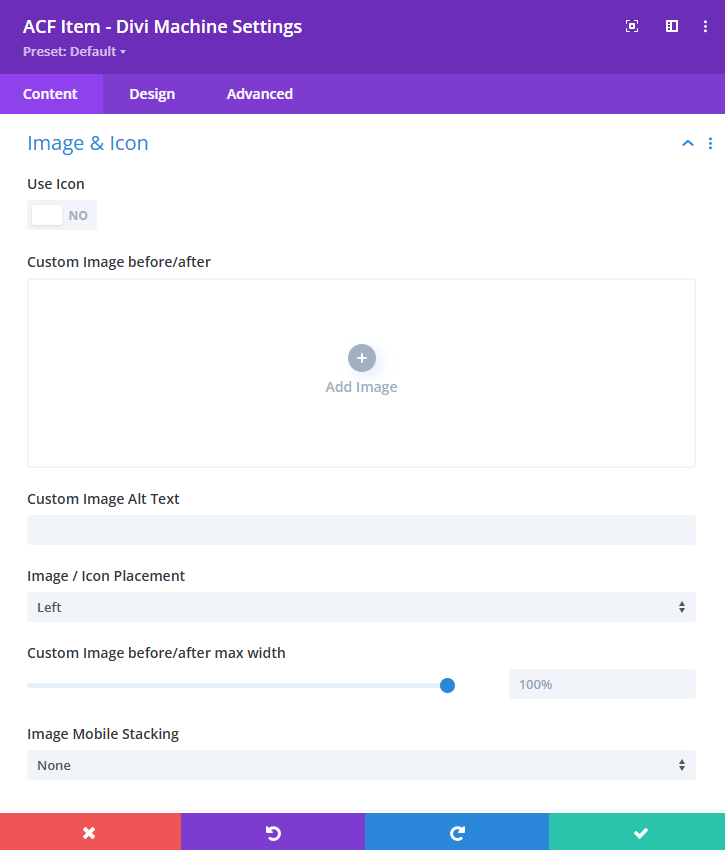Click the blue redo button

[x=457, y=832]
